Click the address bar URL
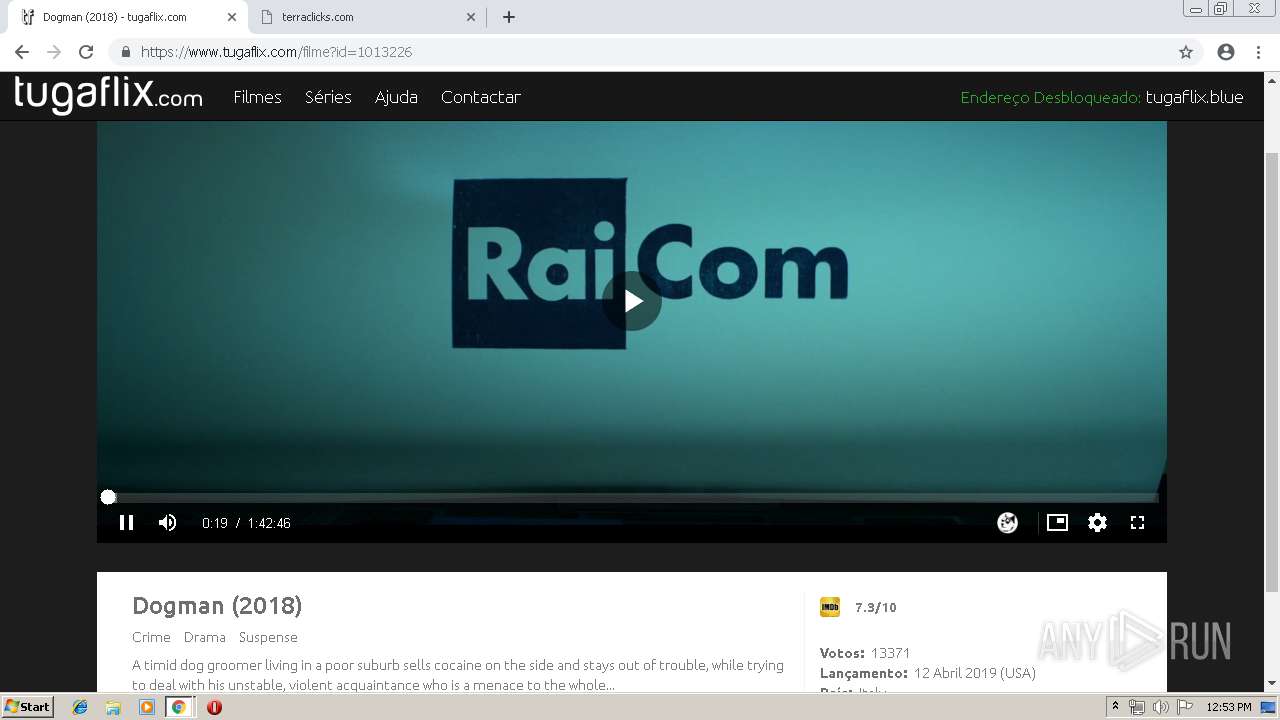Screen dimensions: 1280x720 (x=276, y=52)
